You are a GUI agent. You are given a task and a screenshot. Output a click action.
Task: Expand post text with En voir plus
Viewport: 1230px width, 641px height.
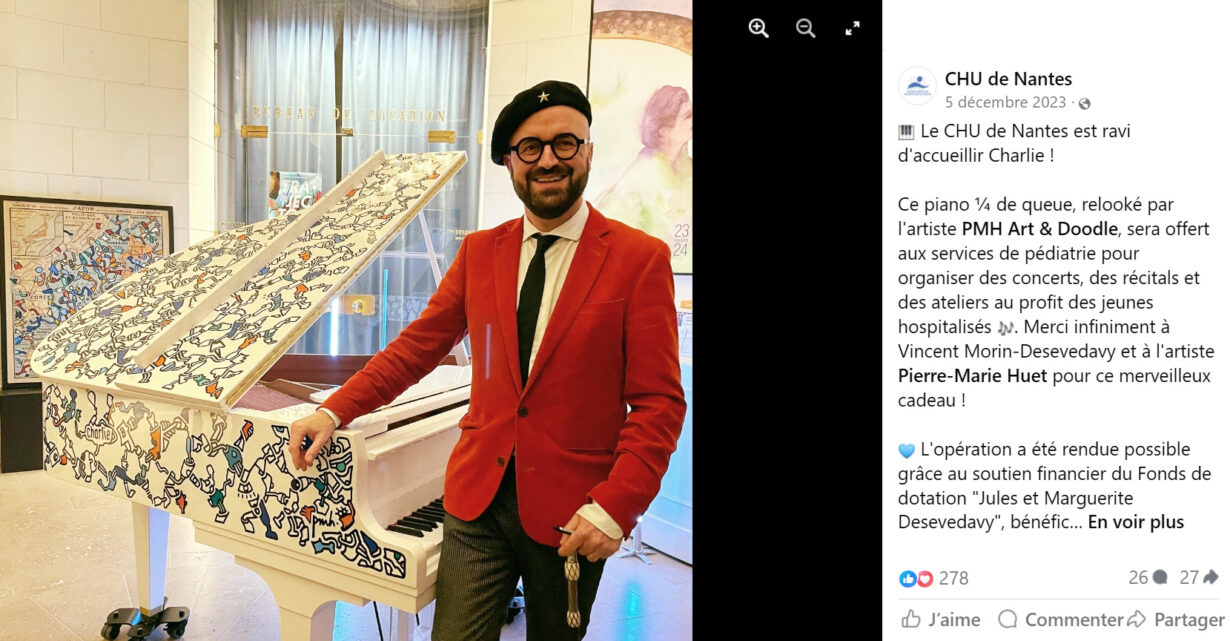[1136, 522]
